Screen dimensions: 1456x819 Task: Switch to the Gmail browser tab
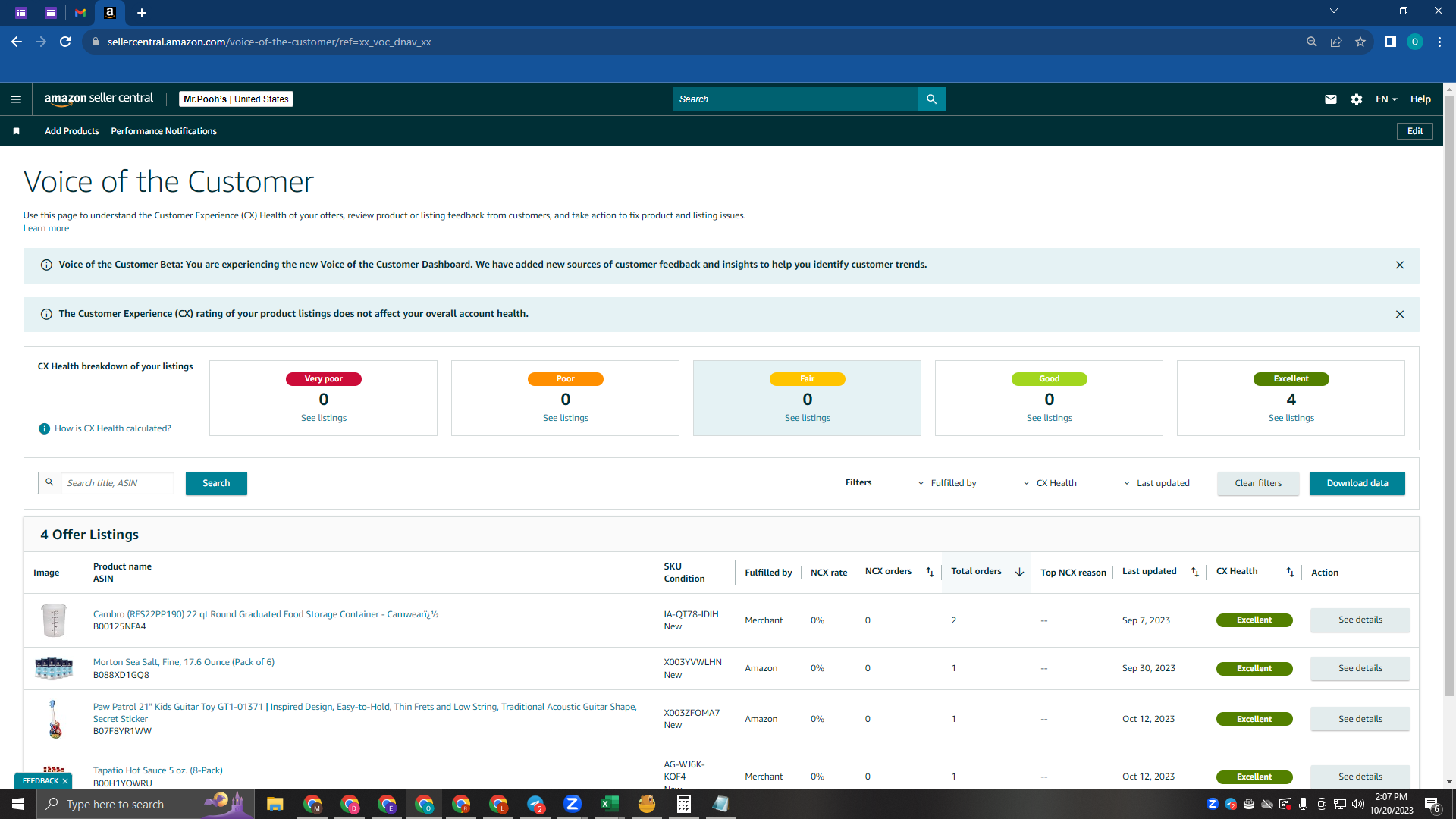(x=80, y=13)
